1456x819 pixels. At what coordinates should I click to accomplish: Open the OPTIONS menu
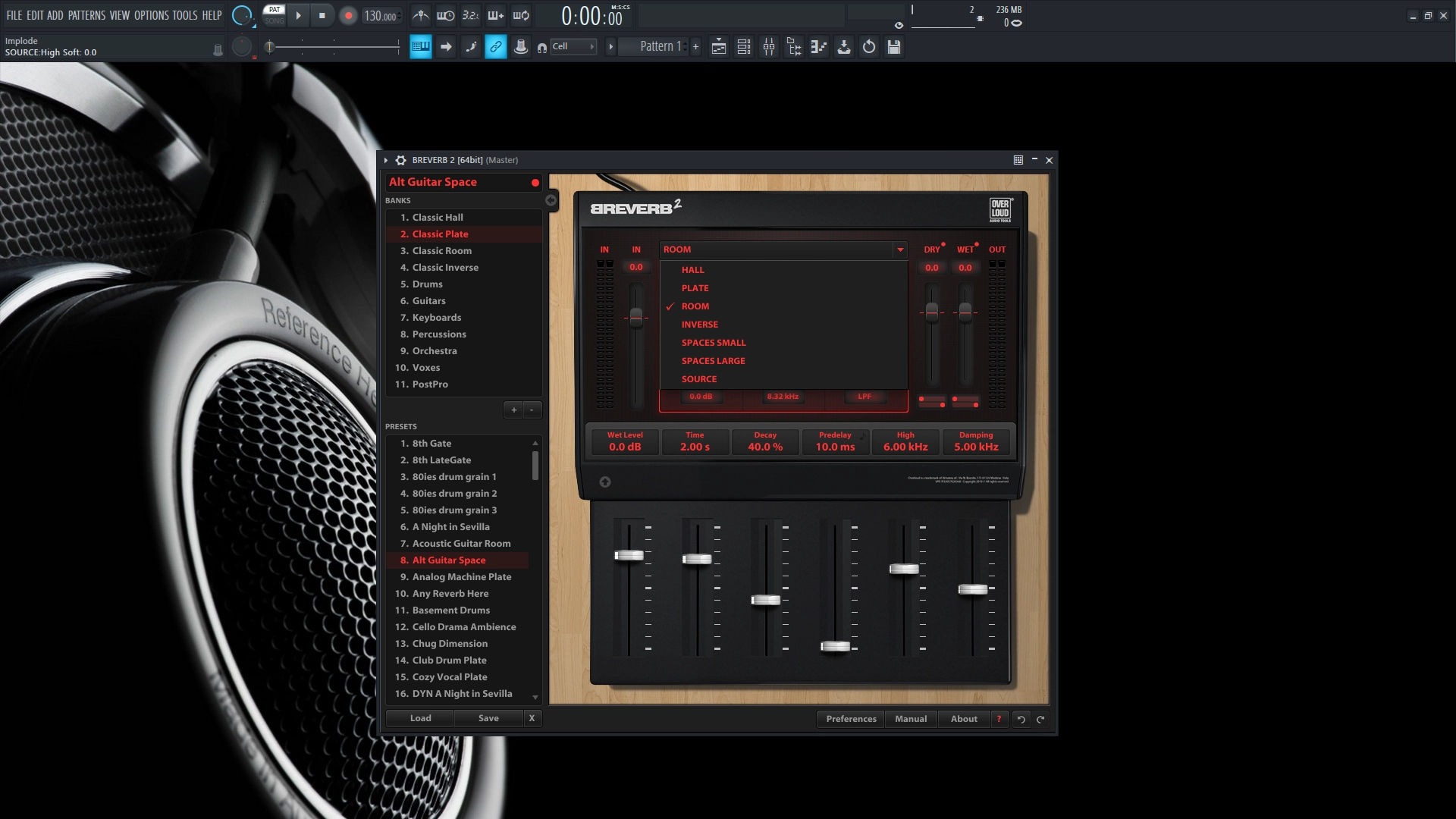click(152, 15)
